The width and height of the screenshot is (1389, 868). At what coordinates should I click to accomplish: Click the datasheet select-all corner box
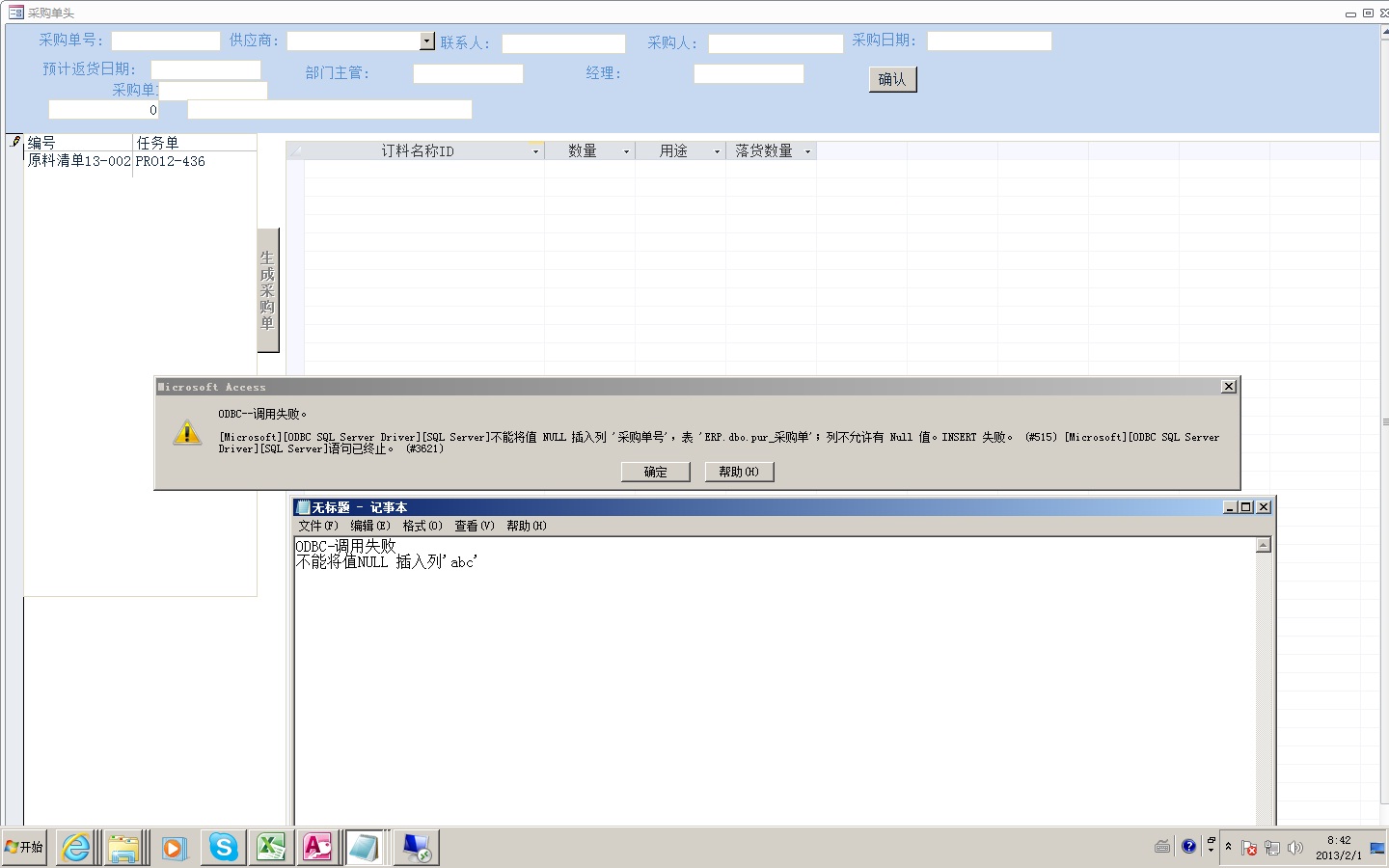tap(295, 150)
